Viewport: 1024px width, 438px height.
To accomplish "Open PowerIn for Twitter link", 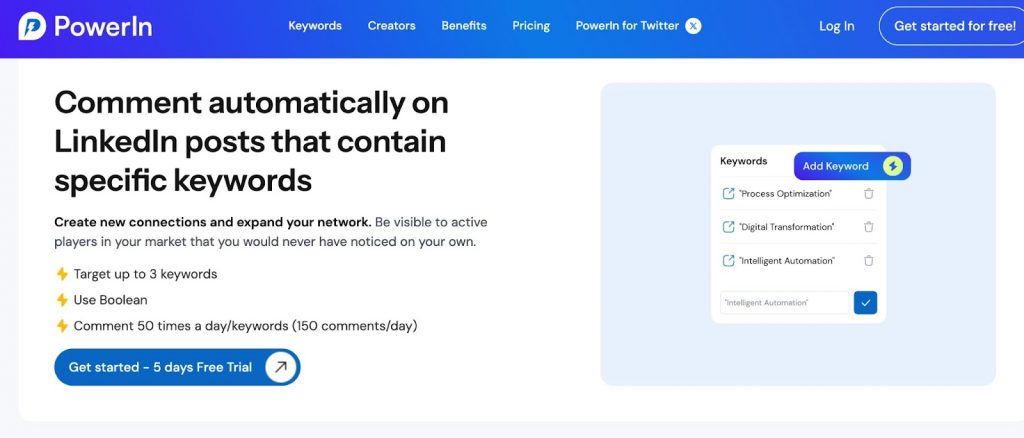I will pos(627,26).
